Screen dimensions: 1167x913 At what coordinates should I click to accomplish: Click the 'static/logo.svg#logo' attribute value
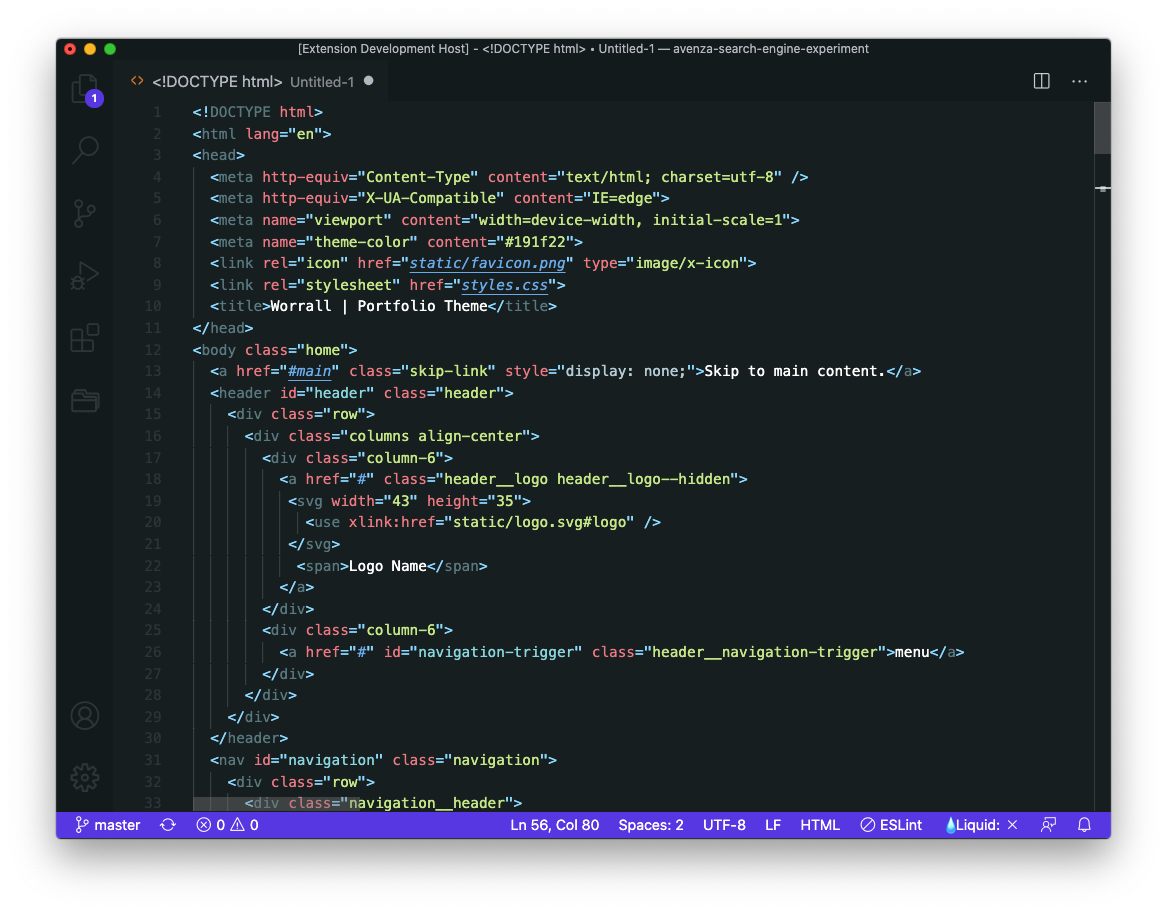coord(540,522)
